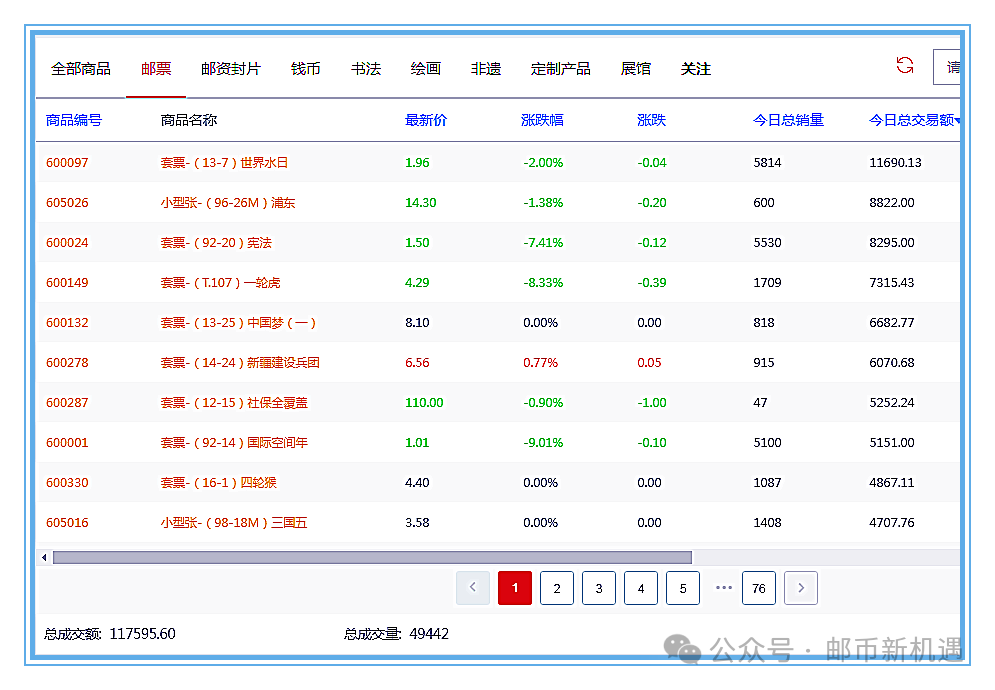This screenshot has height=690, width=995.
Task: Open 套票-(92-20)宪法 item
Action: [x=216, y=242]
